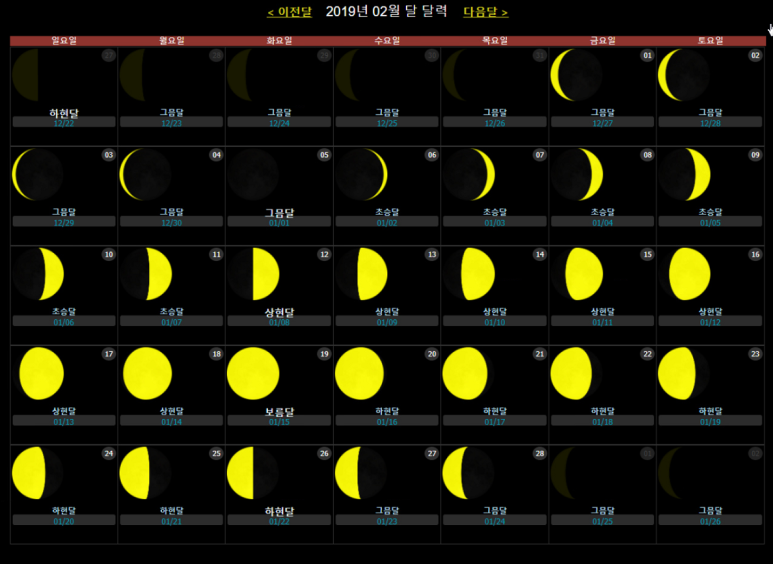Click the '다음달 >' next month link

tap(485, 12)
